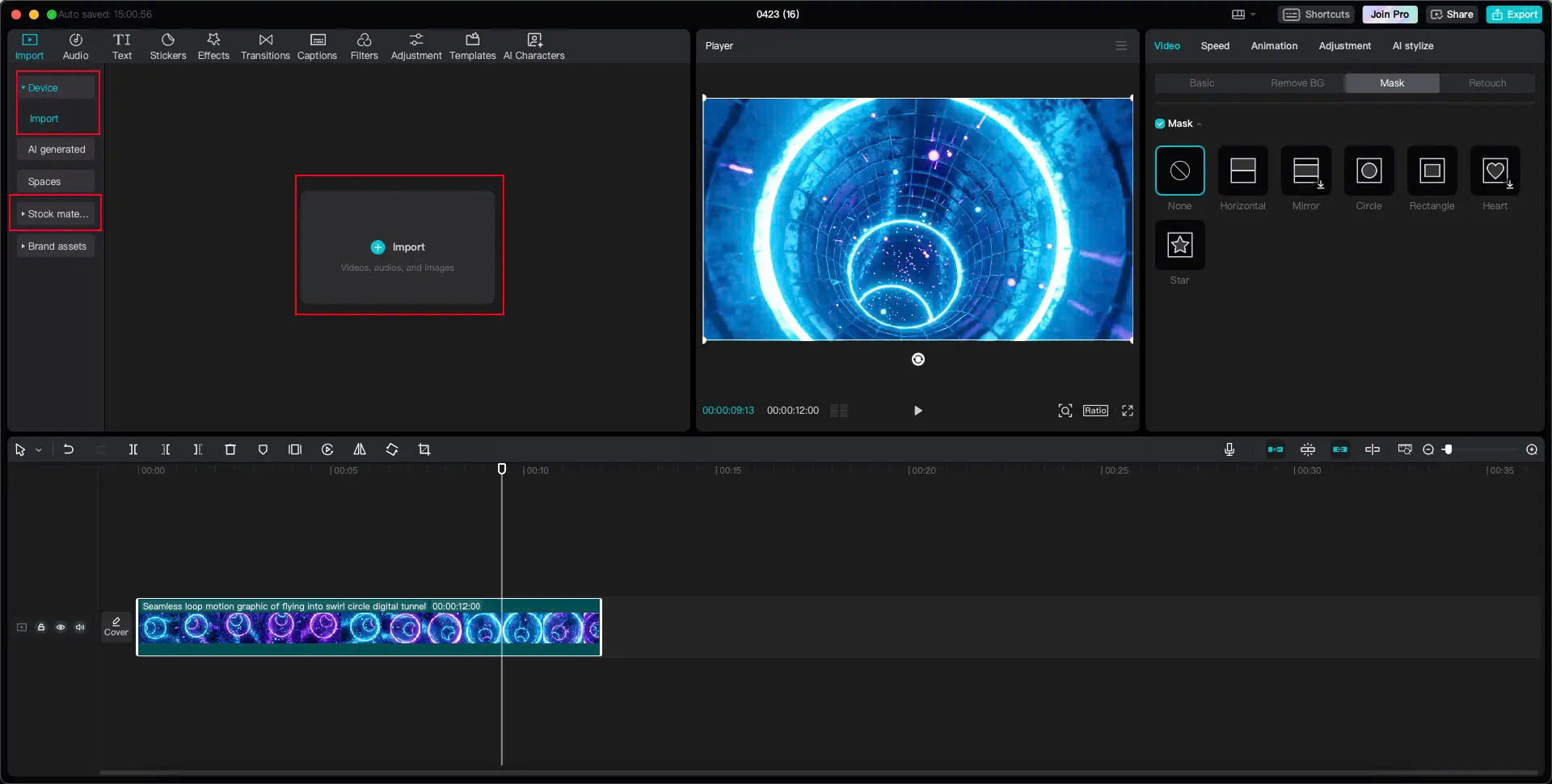Image resolution: width=1552 pixels, height=784 pixels.
Task: Lock the video track
Action: tap(41, 627)
